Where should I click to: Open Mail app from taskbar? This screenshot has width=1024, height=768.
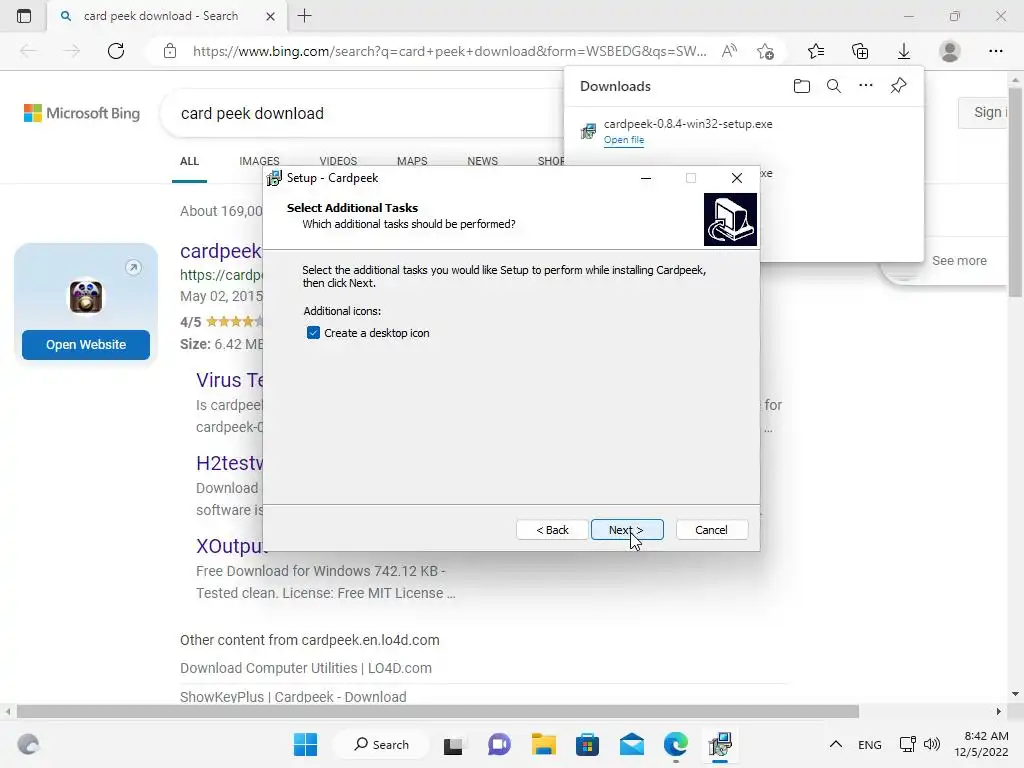[632, 744]
